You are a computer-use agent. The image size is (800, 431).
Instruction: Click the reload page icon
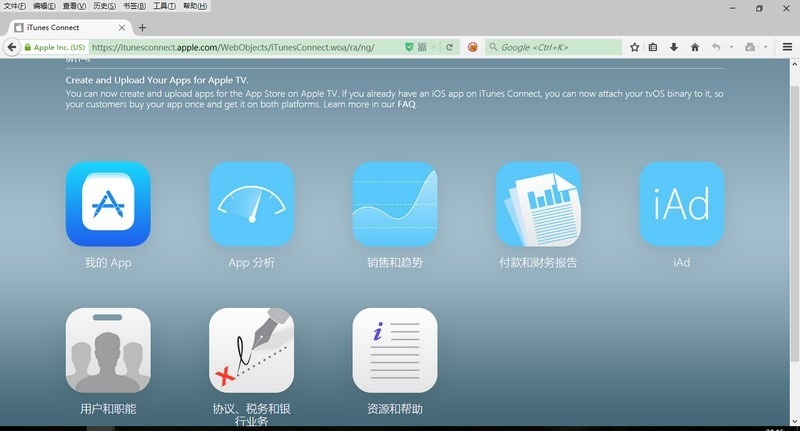(449, 47)
